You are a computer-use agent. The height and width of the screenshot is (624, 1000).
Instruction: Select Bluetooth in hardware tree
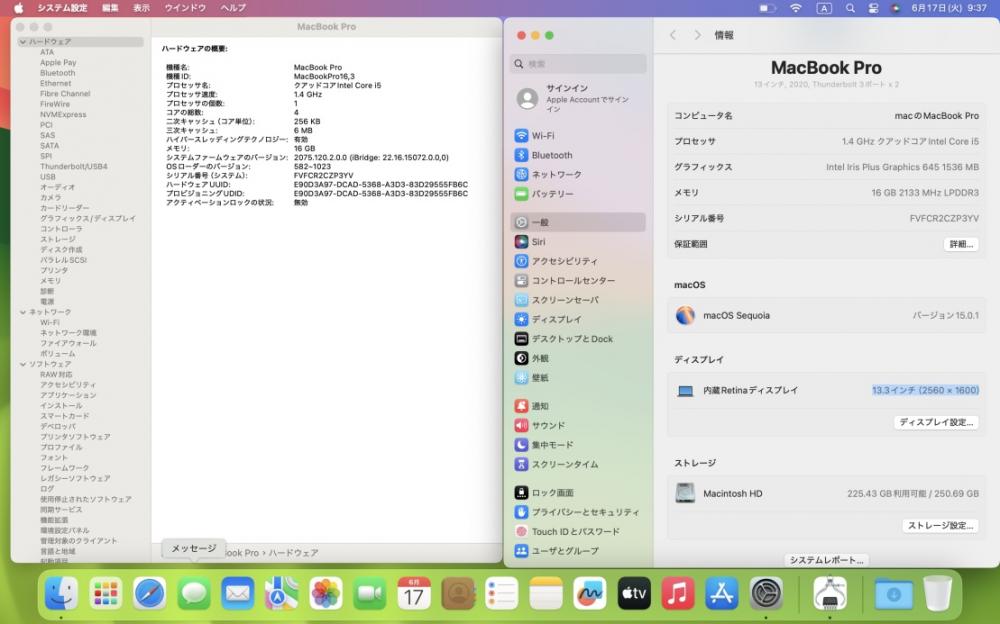58,73
